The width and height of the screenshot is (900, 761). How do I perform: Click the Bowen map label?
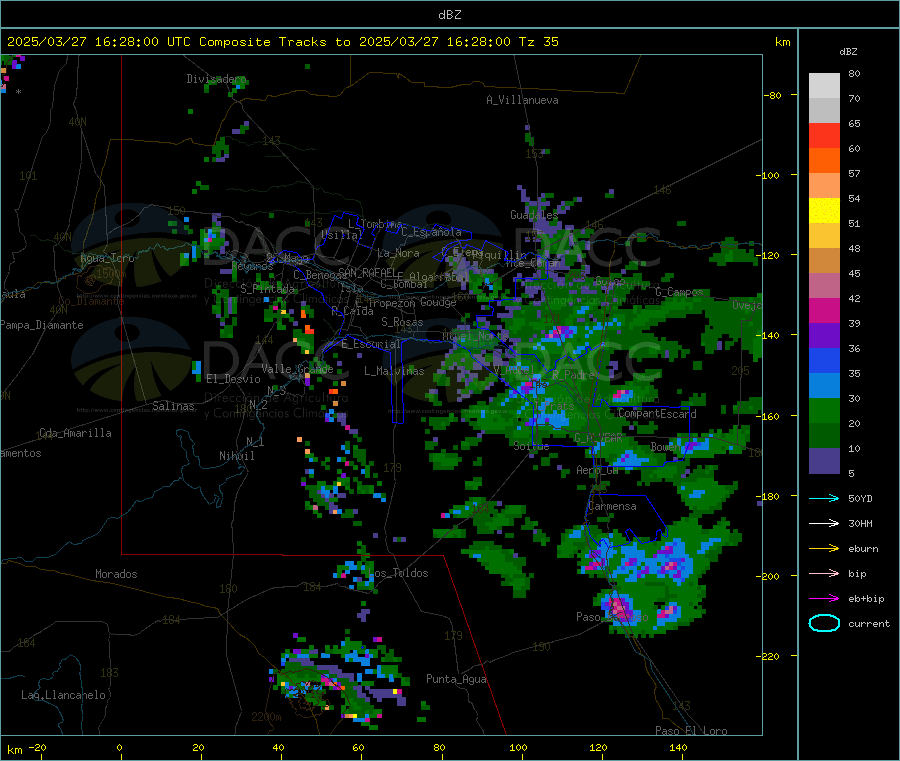point(665,446)
